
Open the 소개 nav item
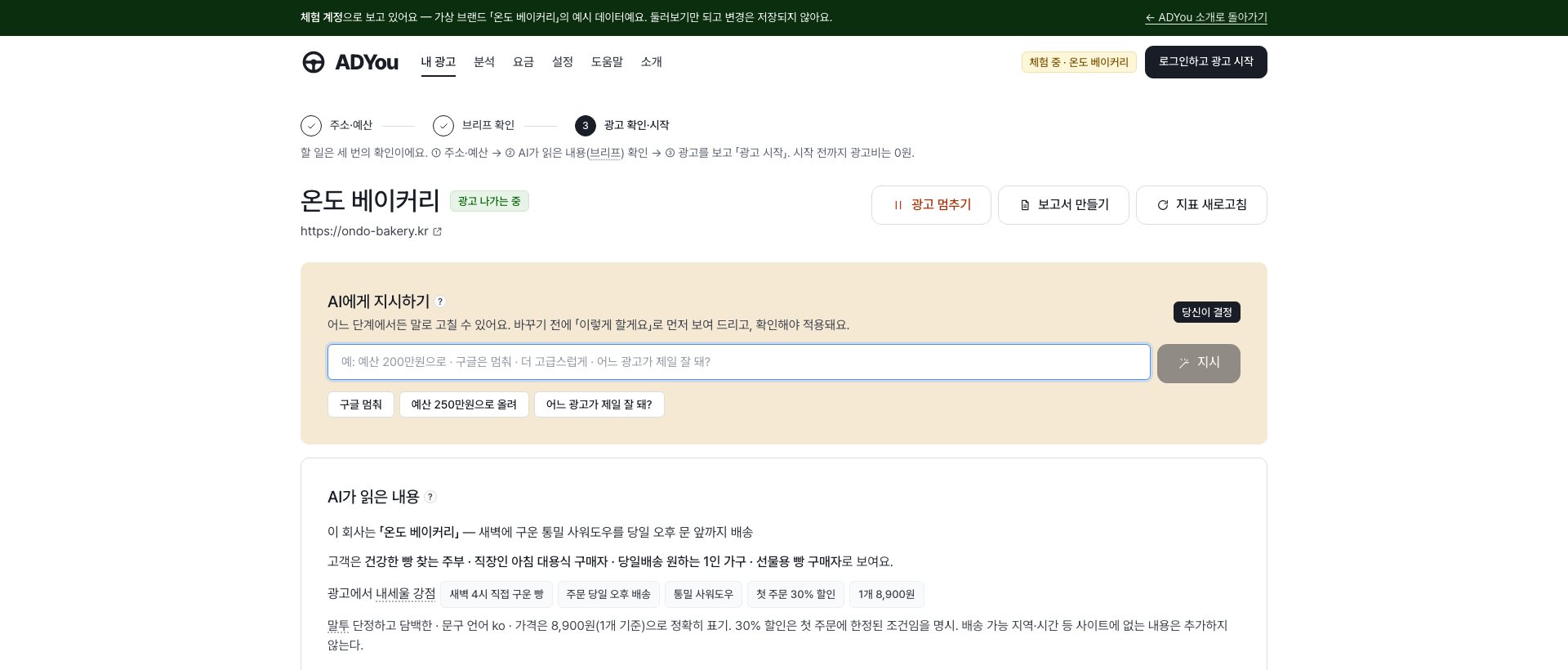click(x=652, y=62)
